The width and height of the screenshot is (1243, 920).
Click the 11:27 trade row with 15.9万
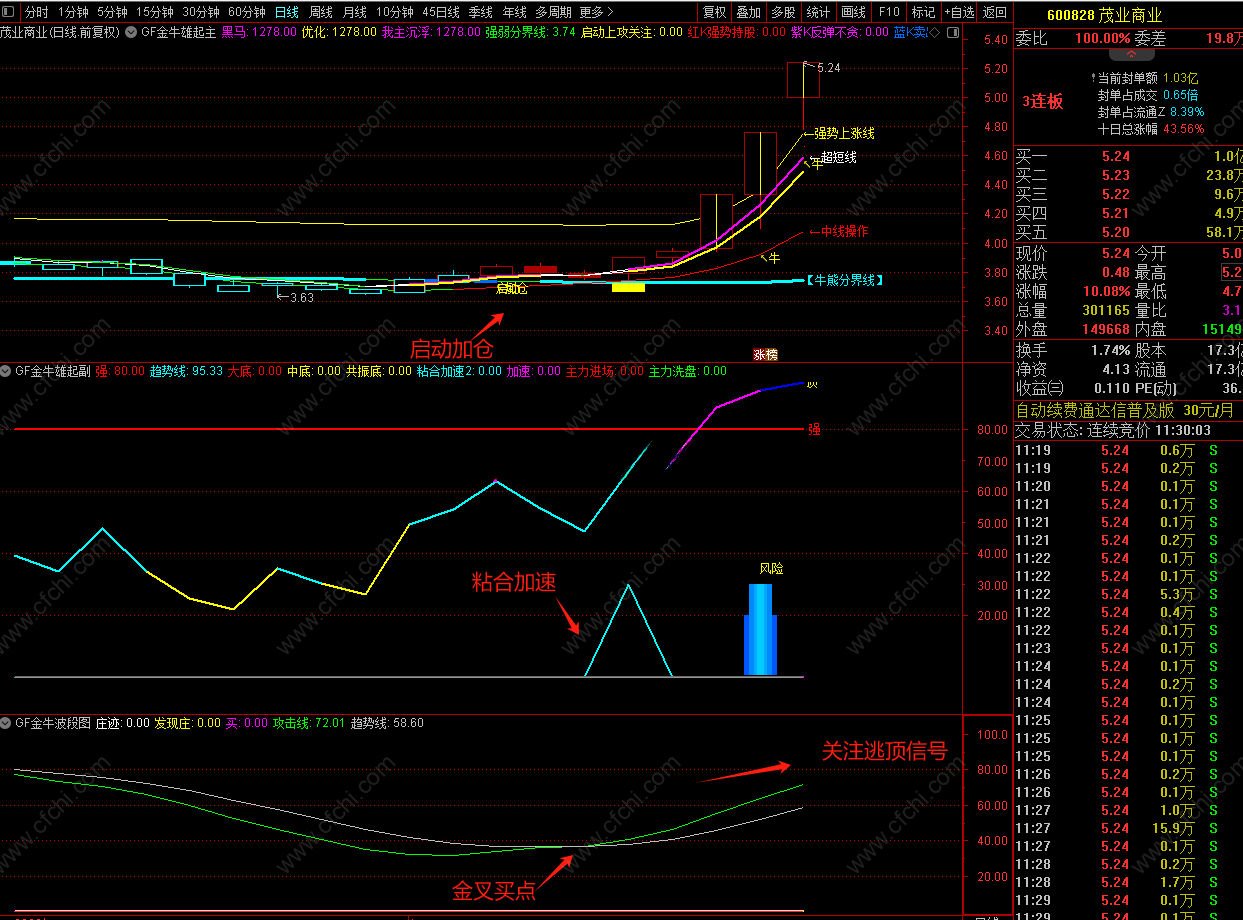click(x=1129, y=828)
